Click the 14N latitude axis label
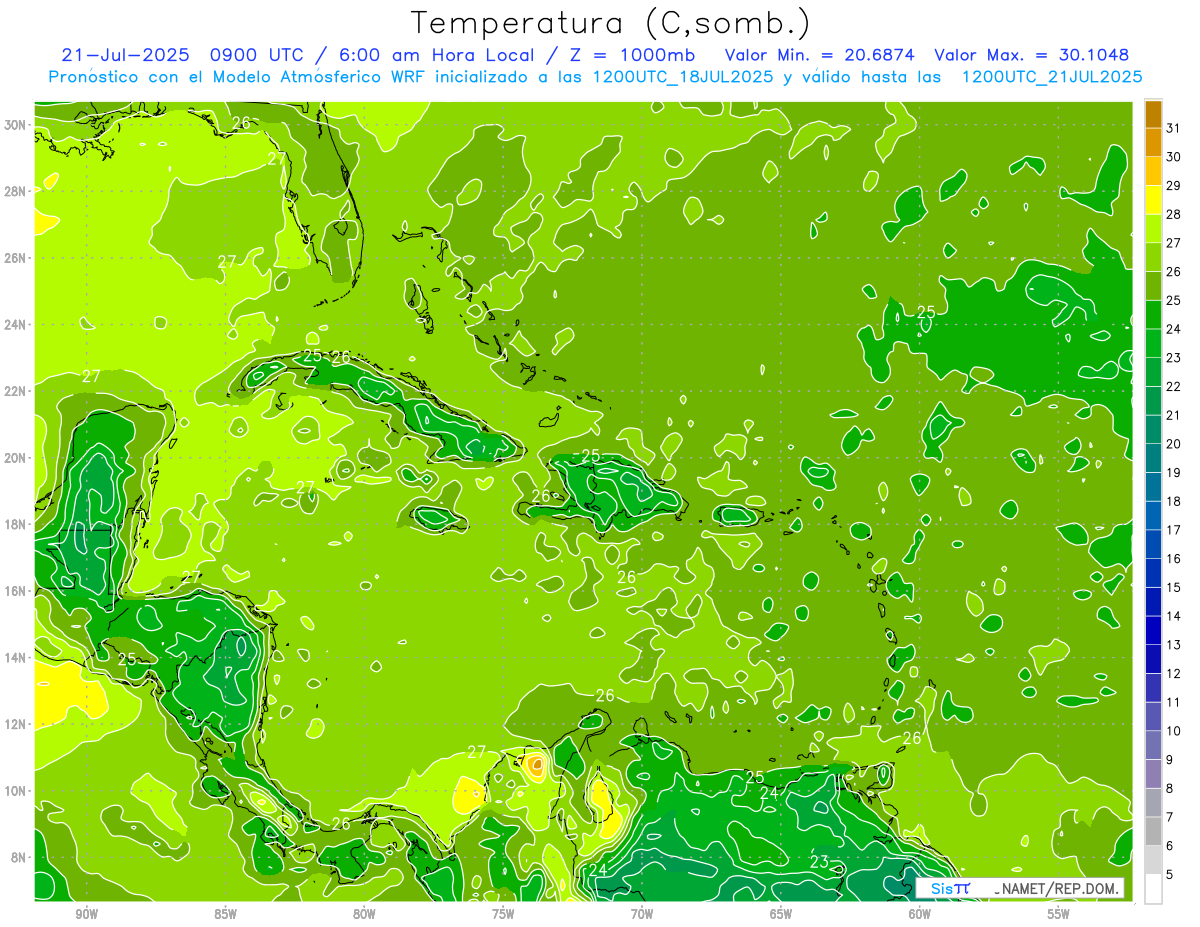The width and height of the screenshot is (1200, 927). (x=15, y=658)
